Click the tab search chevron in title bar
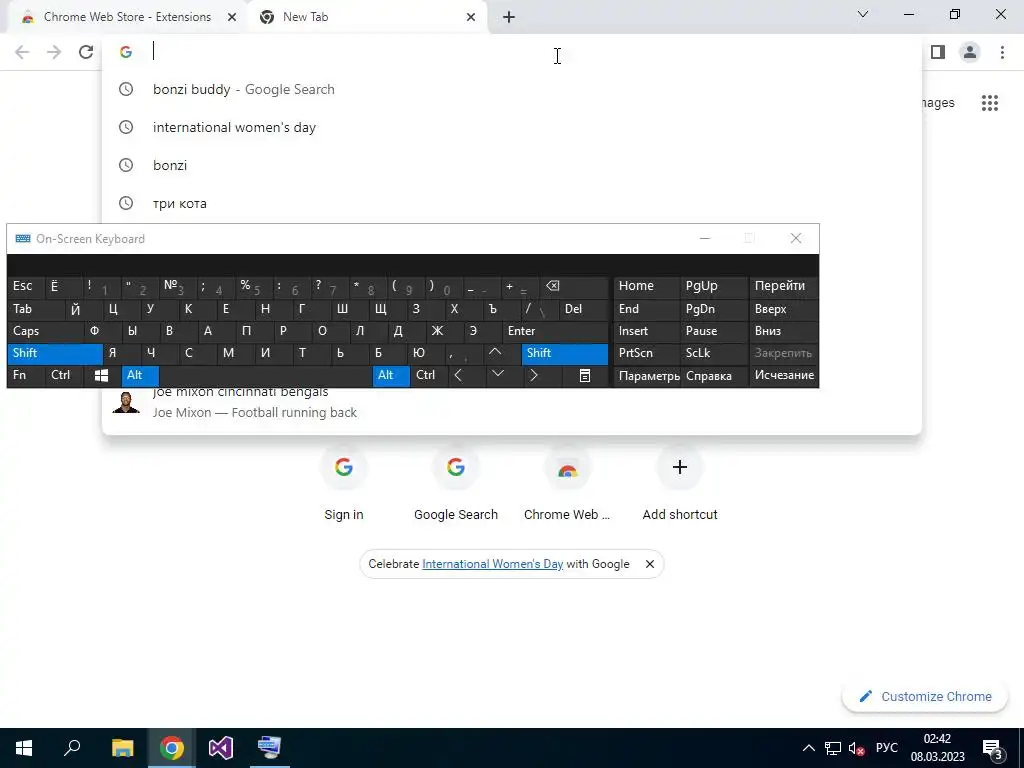 coord(863,14)
